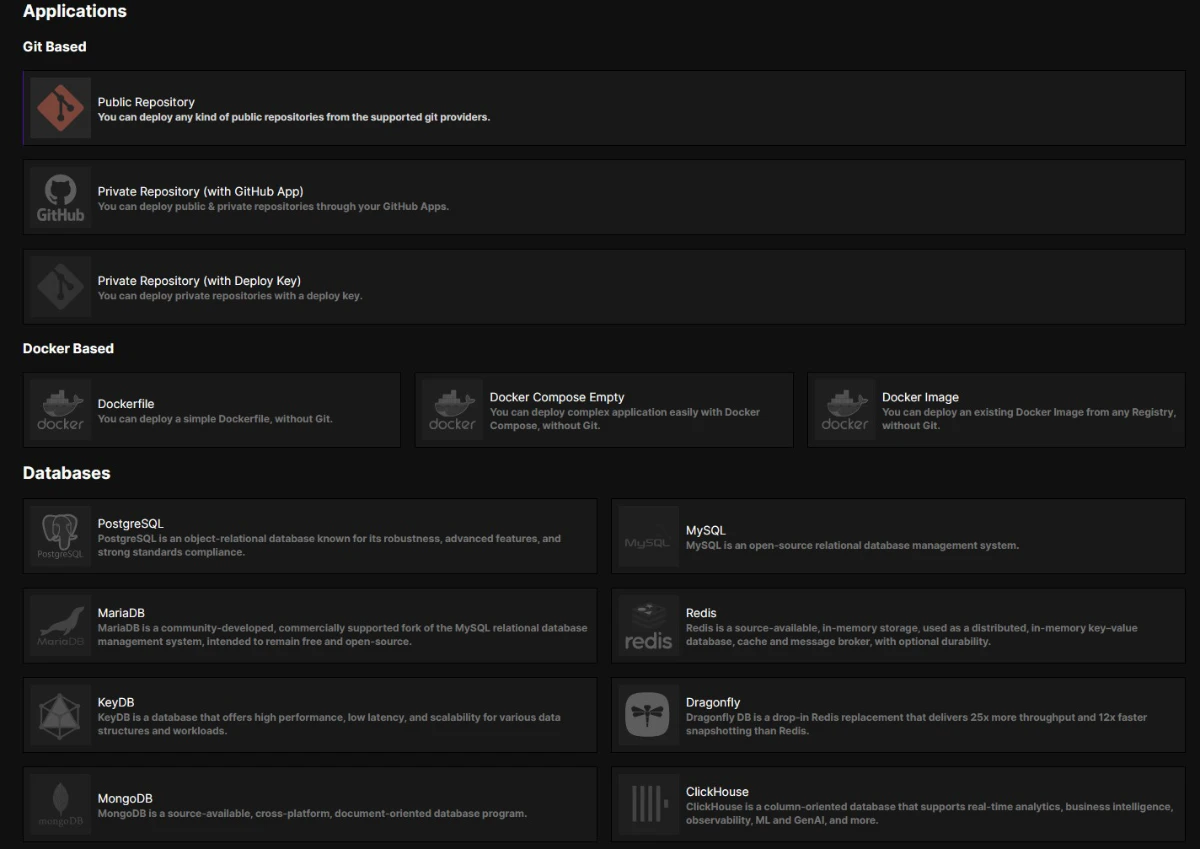1200x849 pixels.
Task: Click the description "KeyDB is a database that offers high performance"
Action: pos(329,724)
